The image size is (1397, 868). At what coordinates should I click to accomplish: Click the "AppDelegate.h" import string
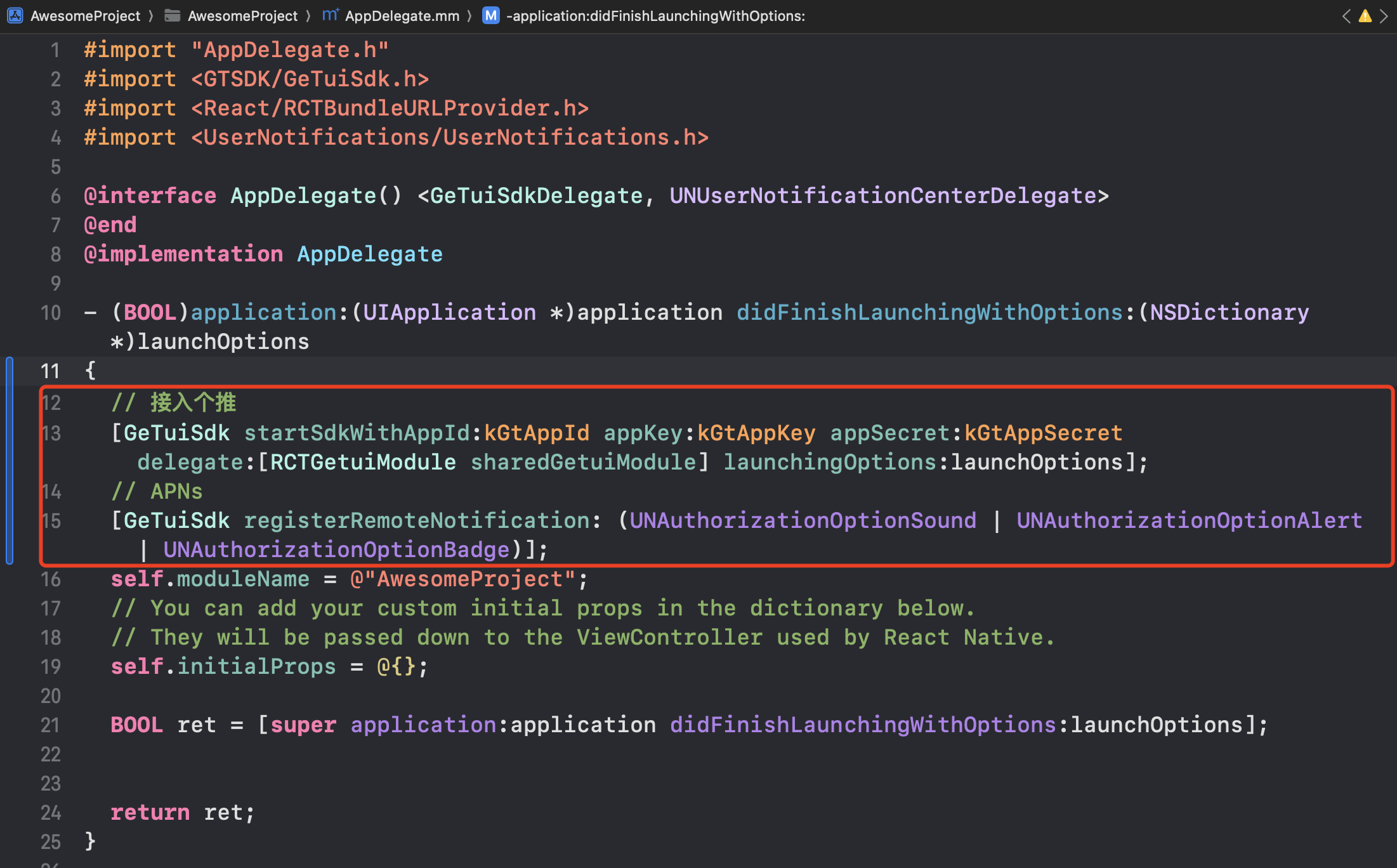pyautogui.click(x=290, y=49)
